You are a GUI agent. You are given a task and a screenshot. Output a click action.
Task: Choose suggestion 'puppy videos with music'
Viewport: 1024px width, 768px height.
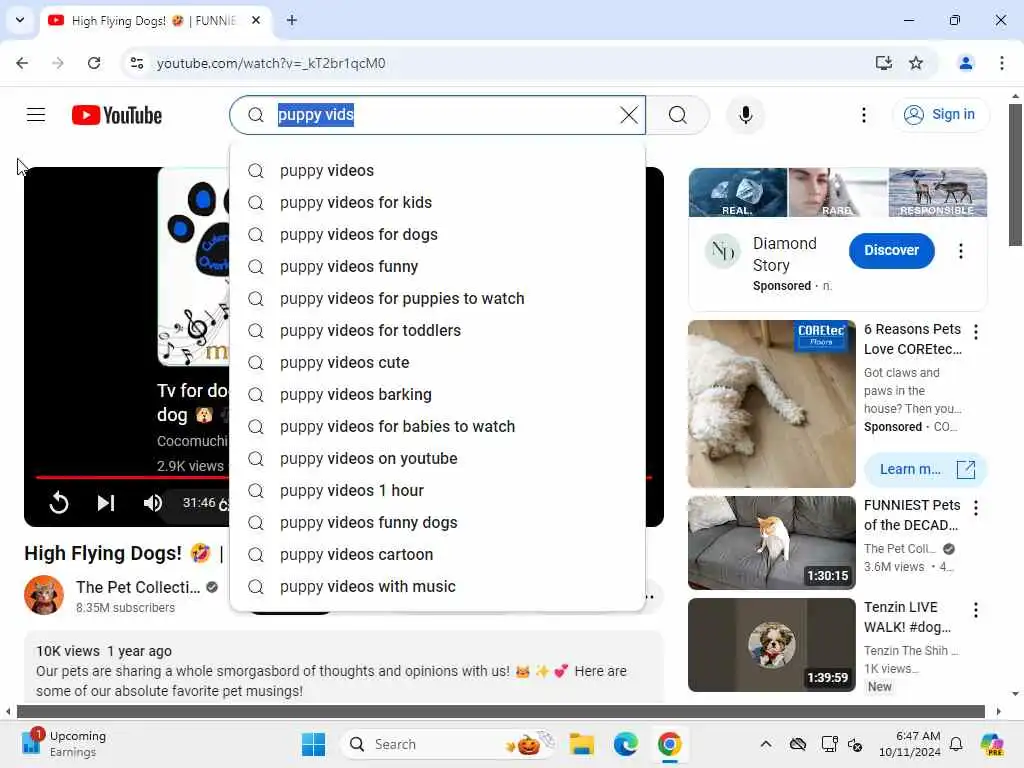pos(438,586)
